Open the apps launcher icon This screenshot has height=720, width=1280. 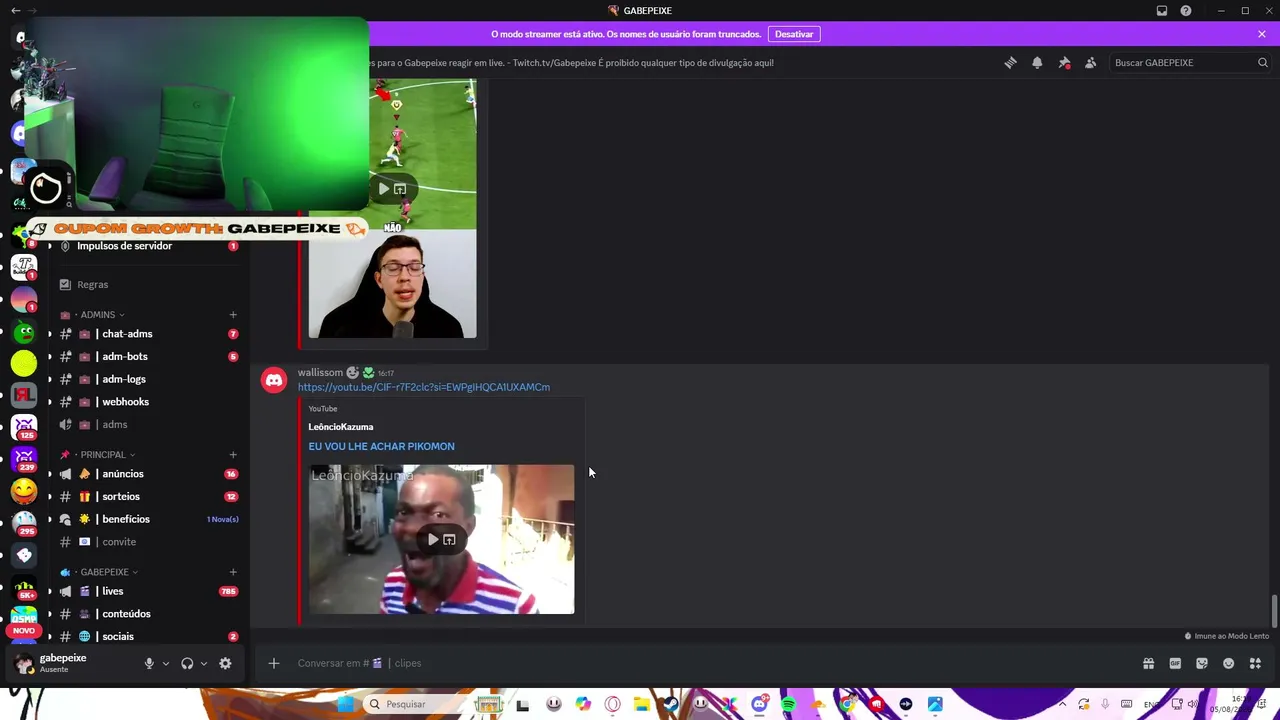click(1255, 663)
